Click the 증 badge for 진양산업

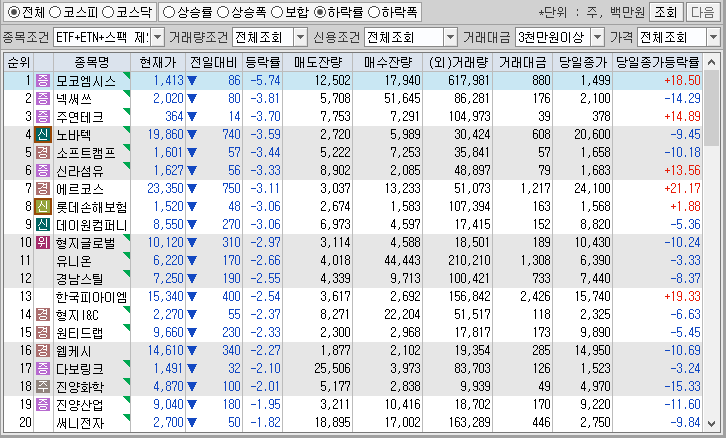(43, 405)
